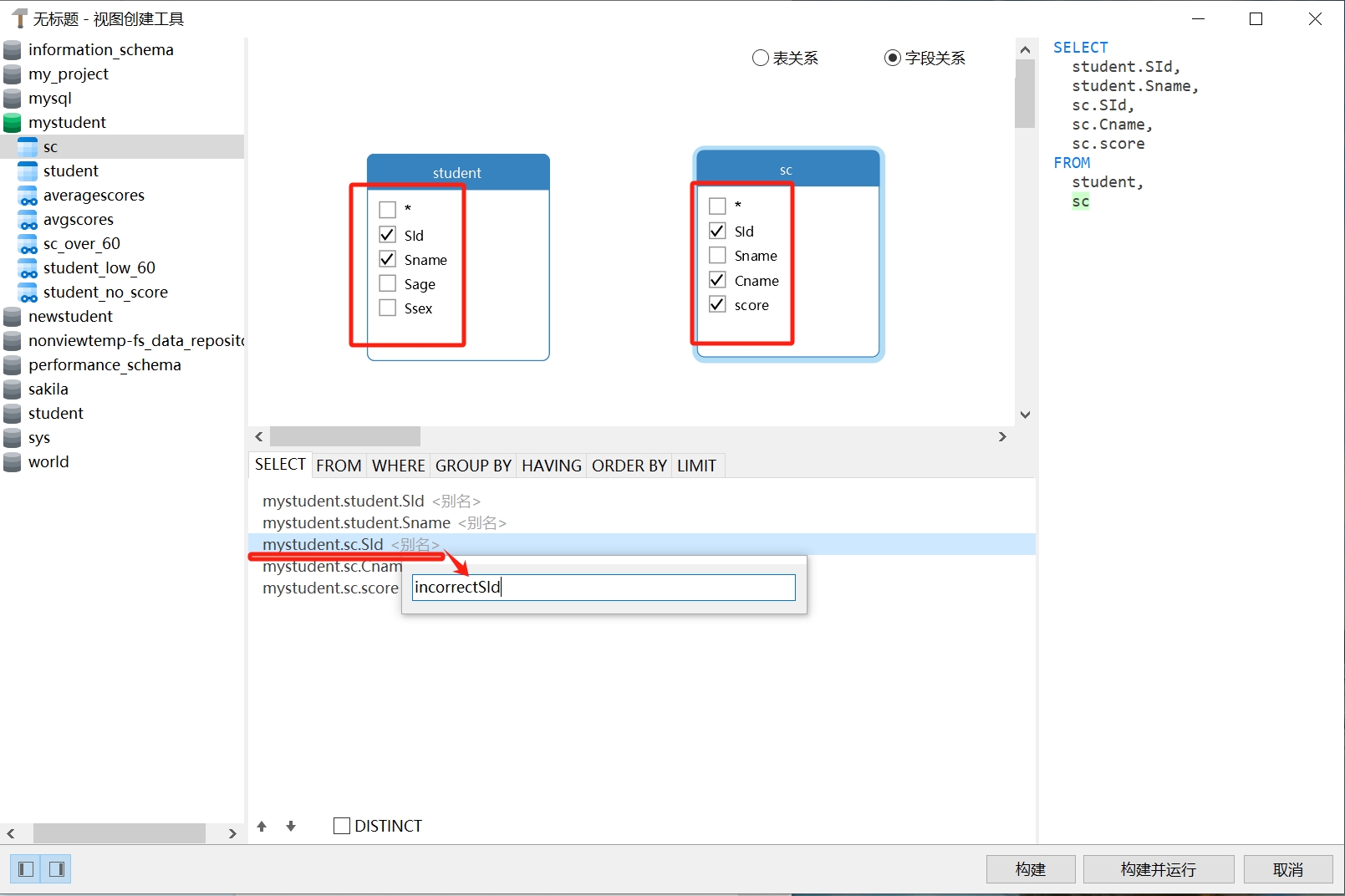Screen dimensions: 1345x896
Task: Check Sage in the student table
Action: 388,283
